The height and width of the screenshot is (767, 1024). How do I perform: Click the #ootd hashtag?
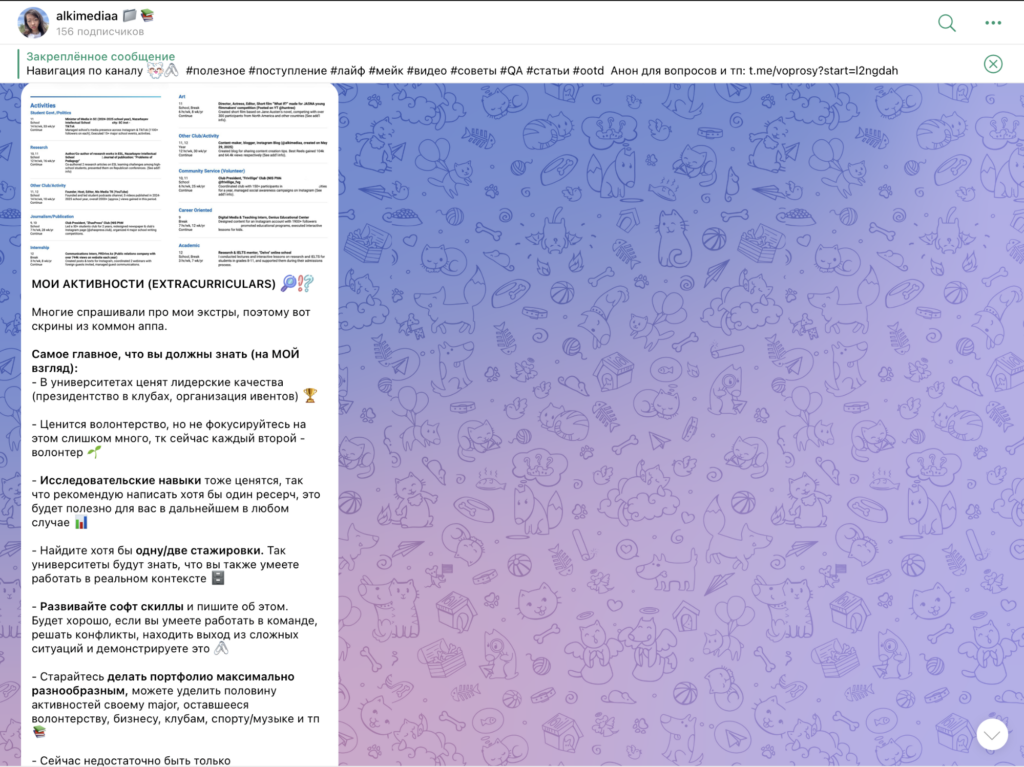589,71
